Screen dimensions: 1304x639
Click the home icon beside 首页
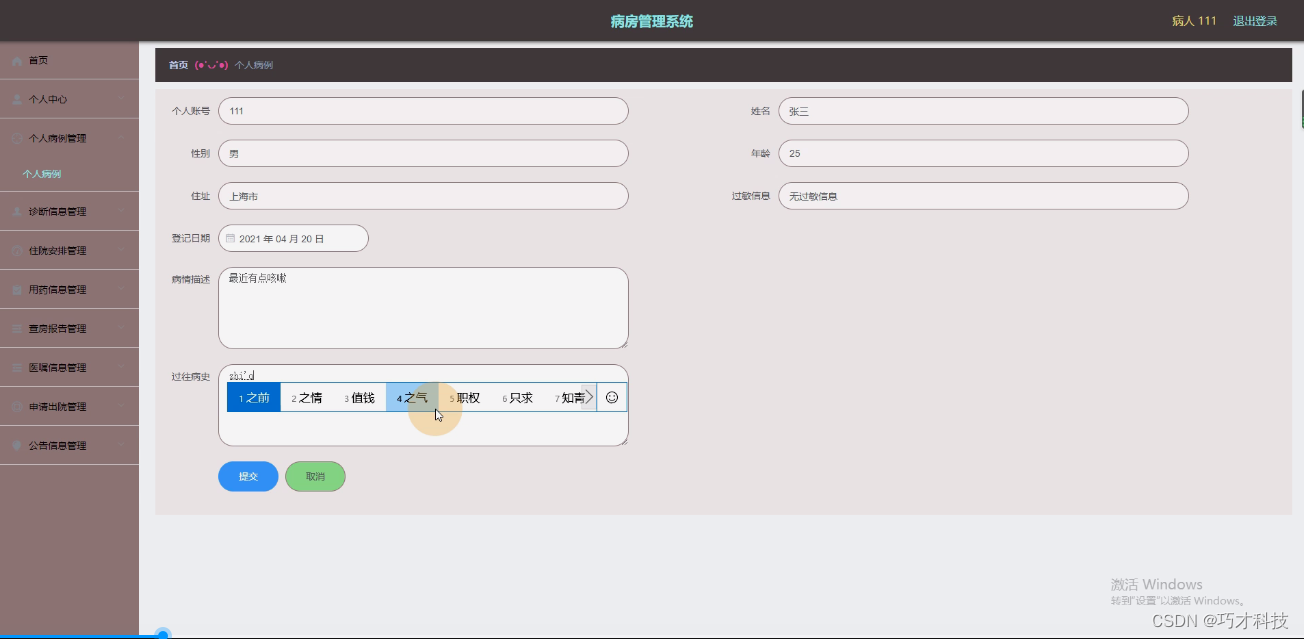pyautogui.click(x=16, y=60)
